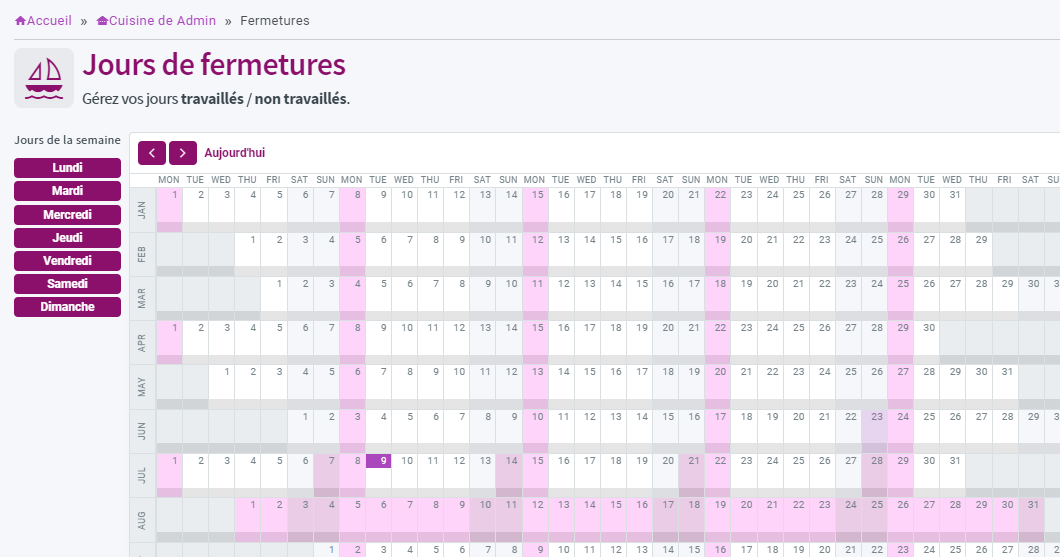Screen dimensions: 1060x557
Task: Toggle the Samedi weekday button
Action: pos(68,283)
